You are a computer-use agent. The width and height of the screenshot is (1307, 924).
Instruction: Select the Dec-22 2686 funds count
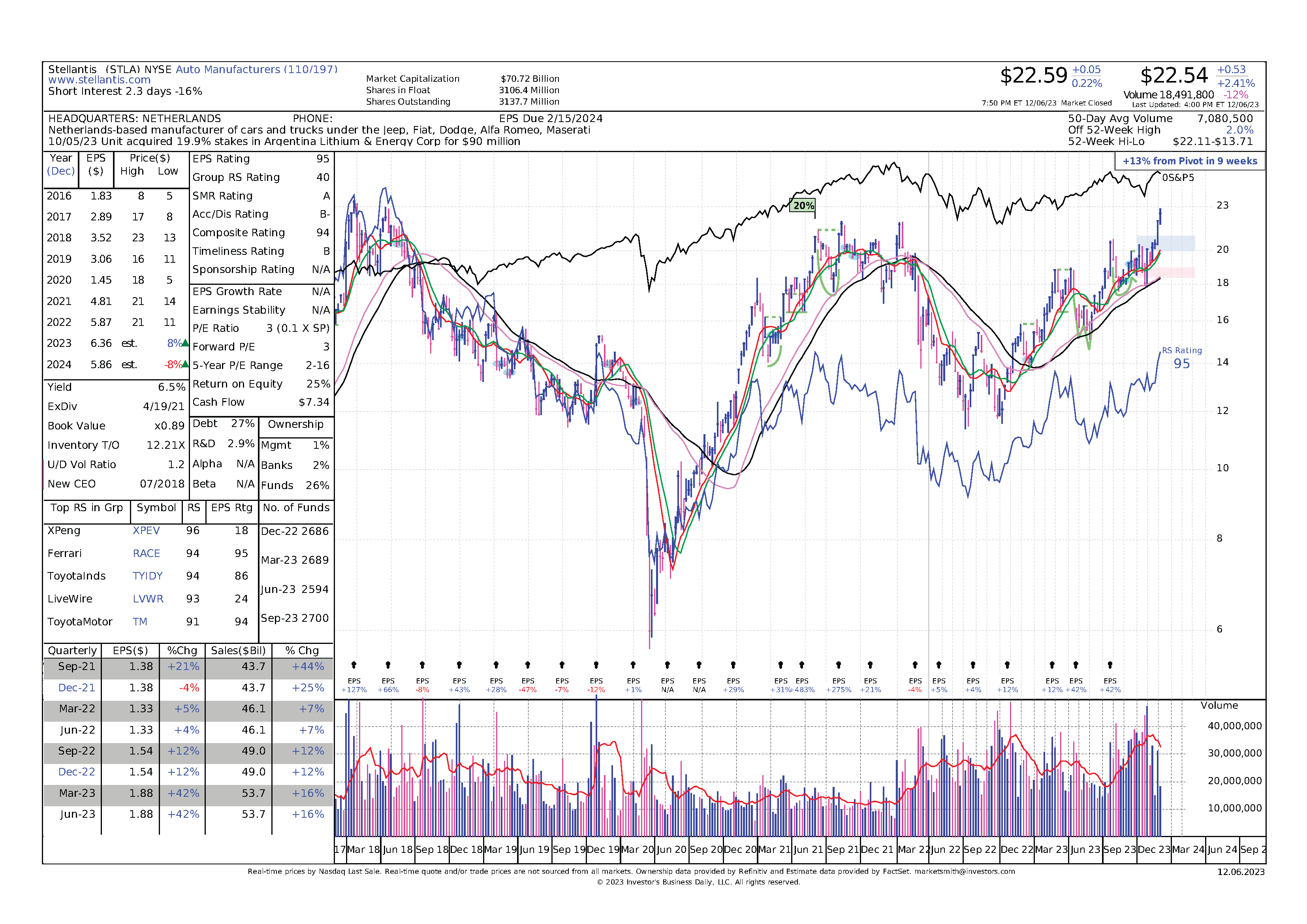coord(295,531)
